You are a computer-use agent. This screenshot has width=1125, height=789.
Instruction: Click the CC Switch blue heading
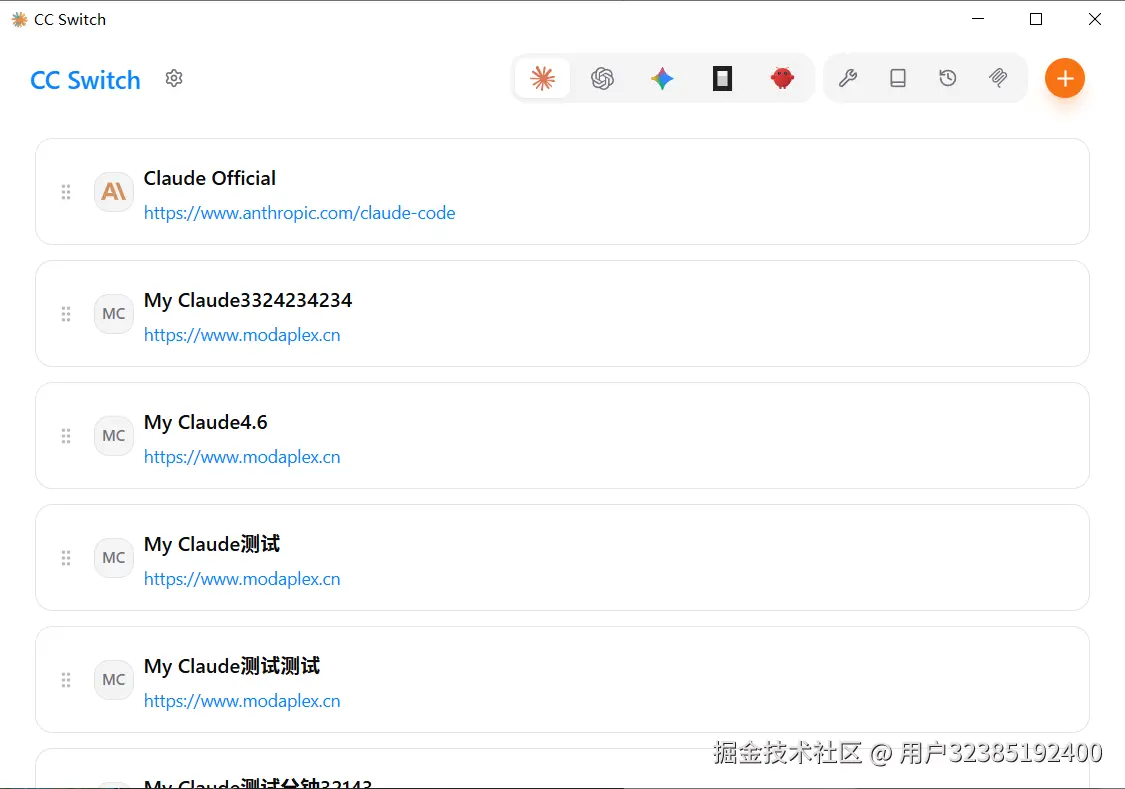pos(85,80)
